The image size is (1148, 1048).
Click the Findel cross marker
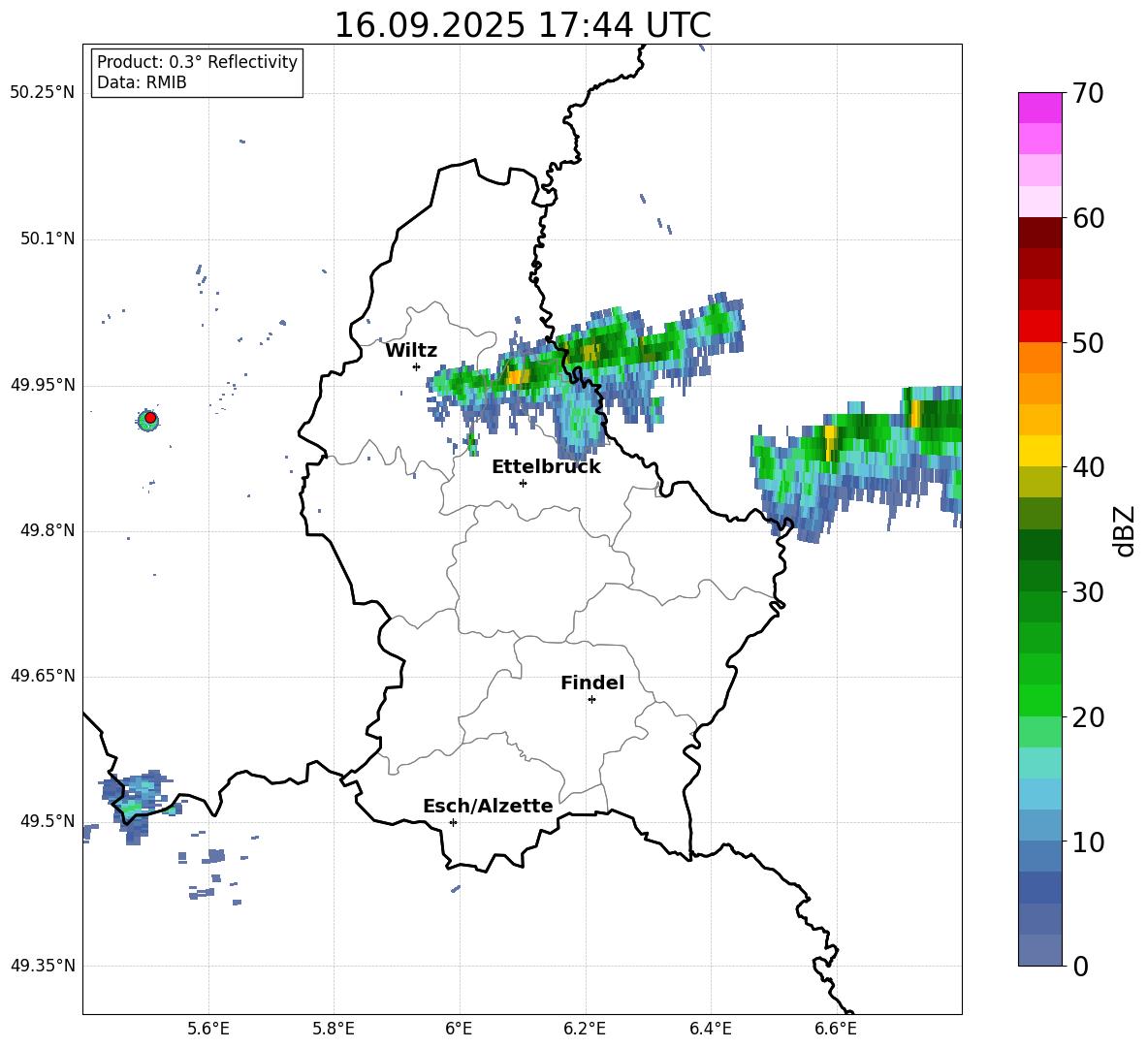click(x=591, y=700)
